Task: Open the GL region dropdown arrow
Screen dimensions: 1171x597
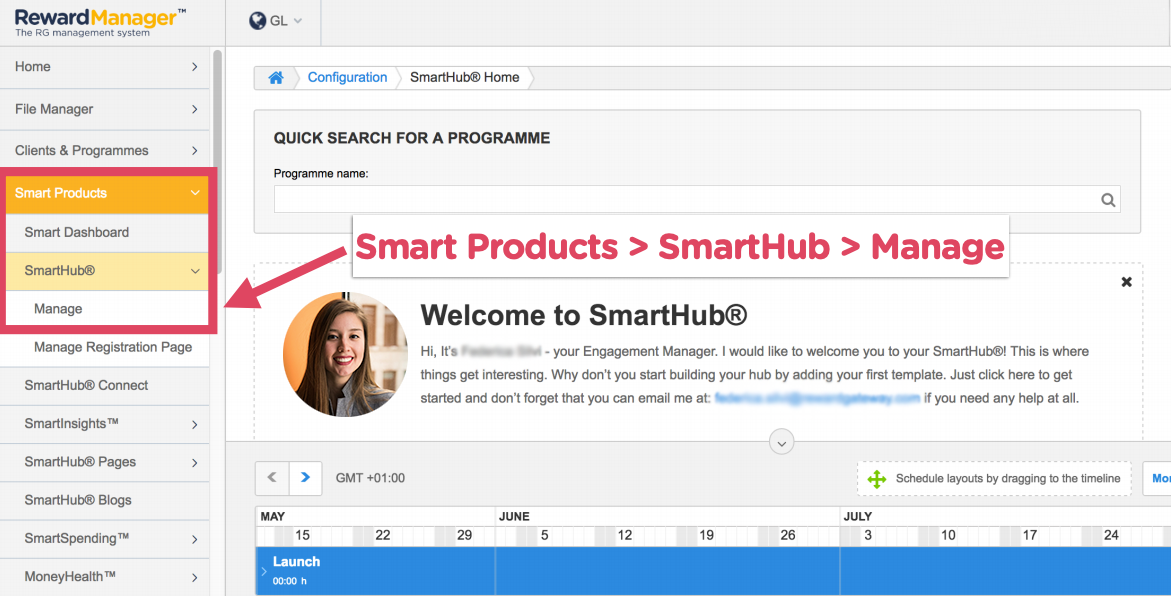Action: [x=298, y=21]
